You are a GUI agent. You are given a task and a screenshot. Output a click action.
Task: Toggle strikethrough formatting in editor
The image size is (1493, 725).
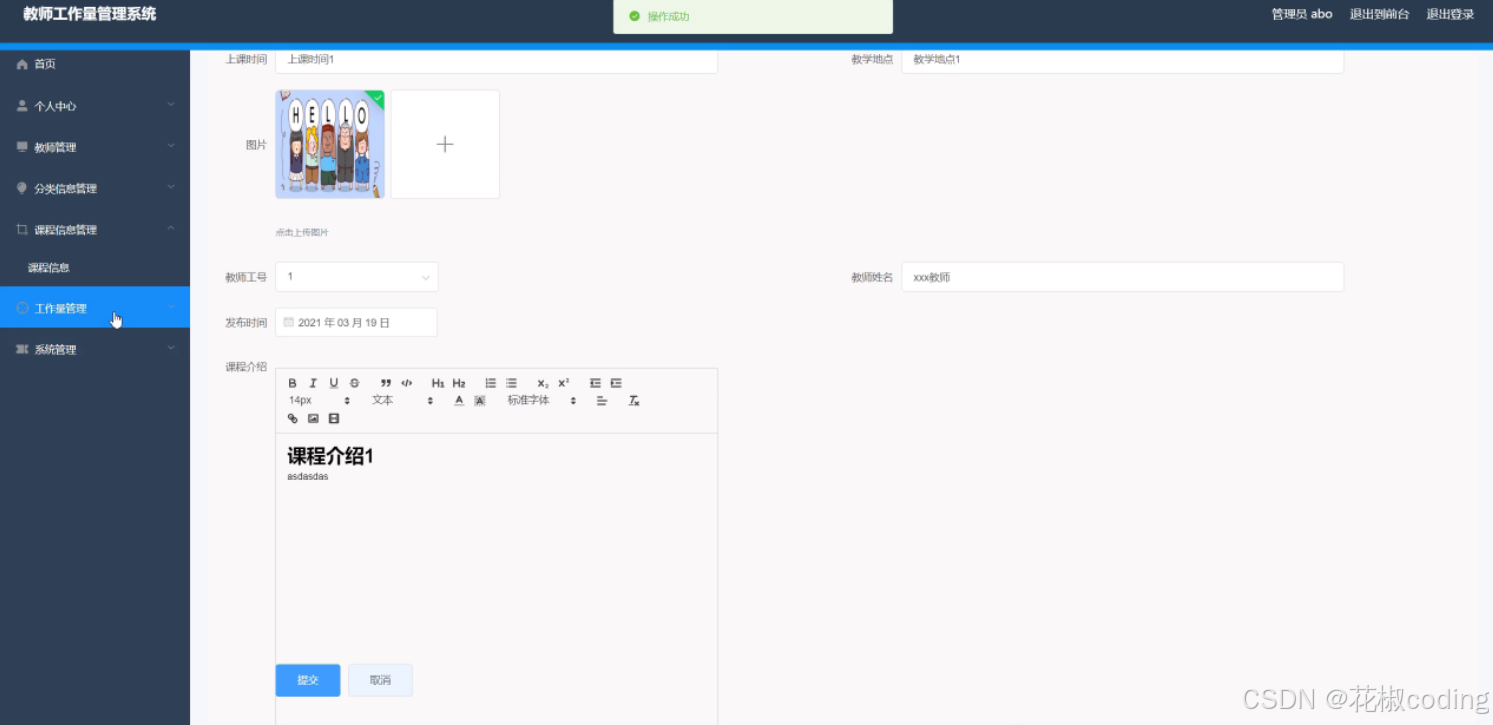click(354, 383)
